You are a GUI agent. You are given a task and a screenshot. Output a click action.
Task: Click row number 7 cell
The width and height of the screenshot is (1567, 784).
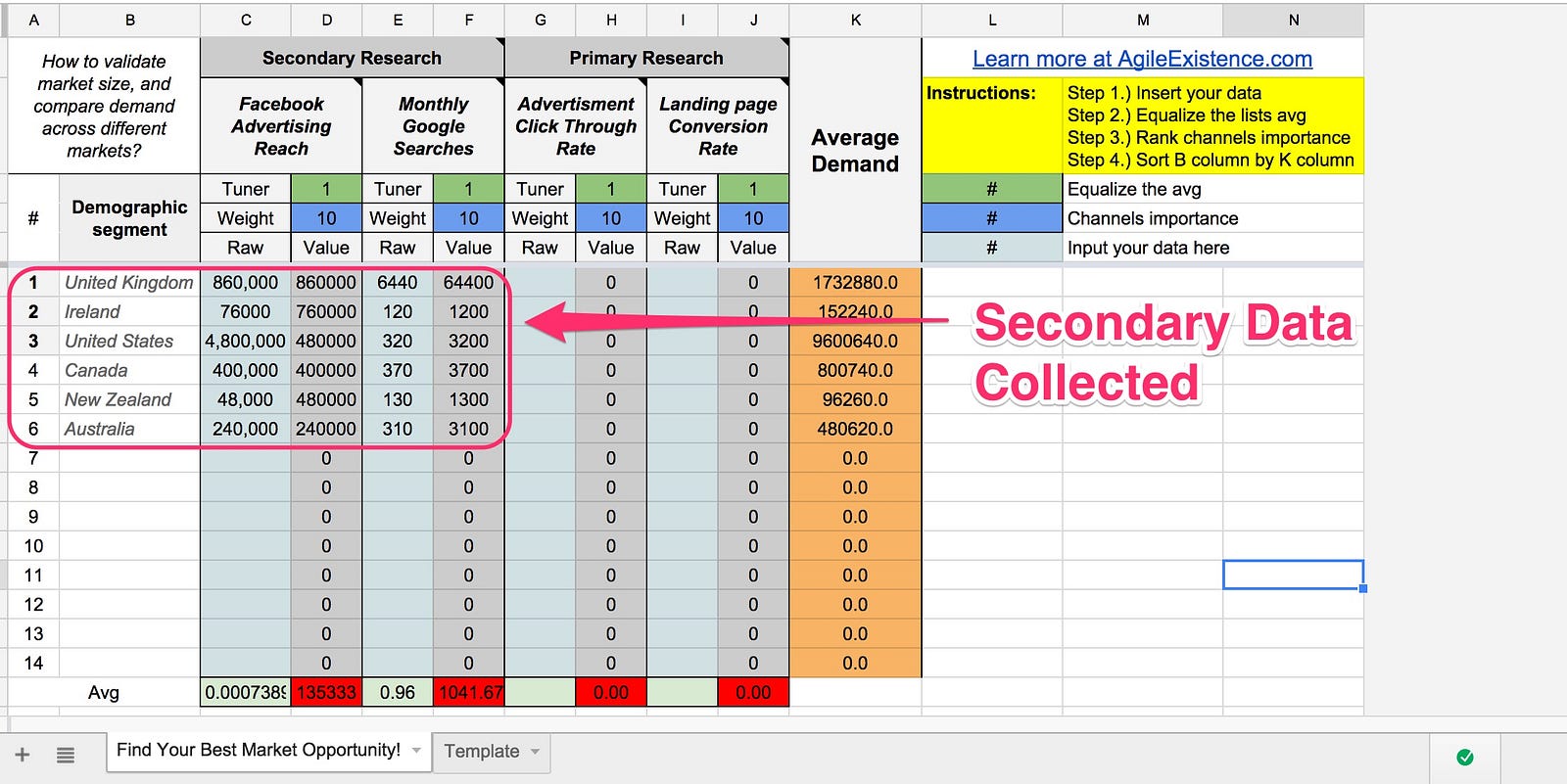point(33,458)
